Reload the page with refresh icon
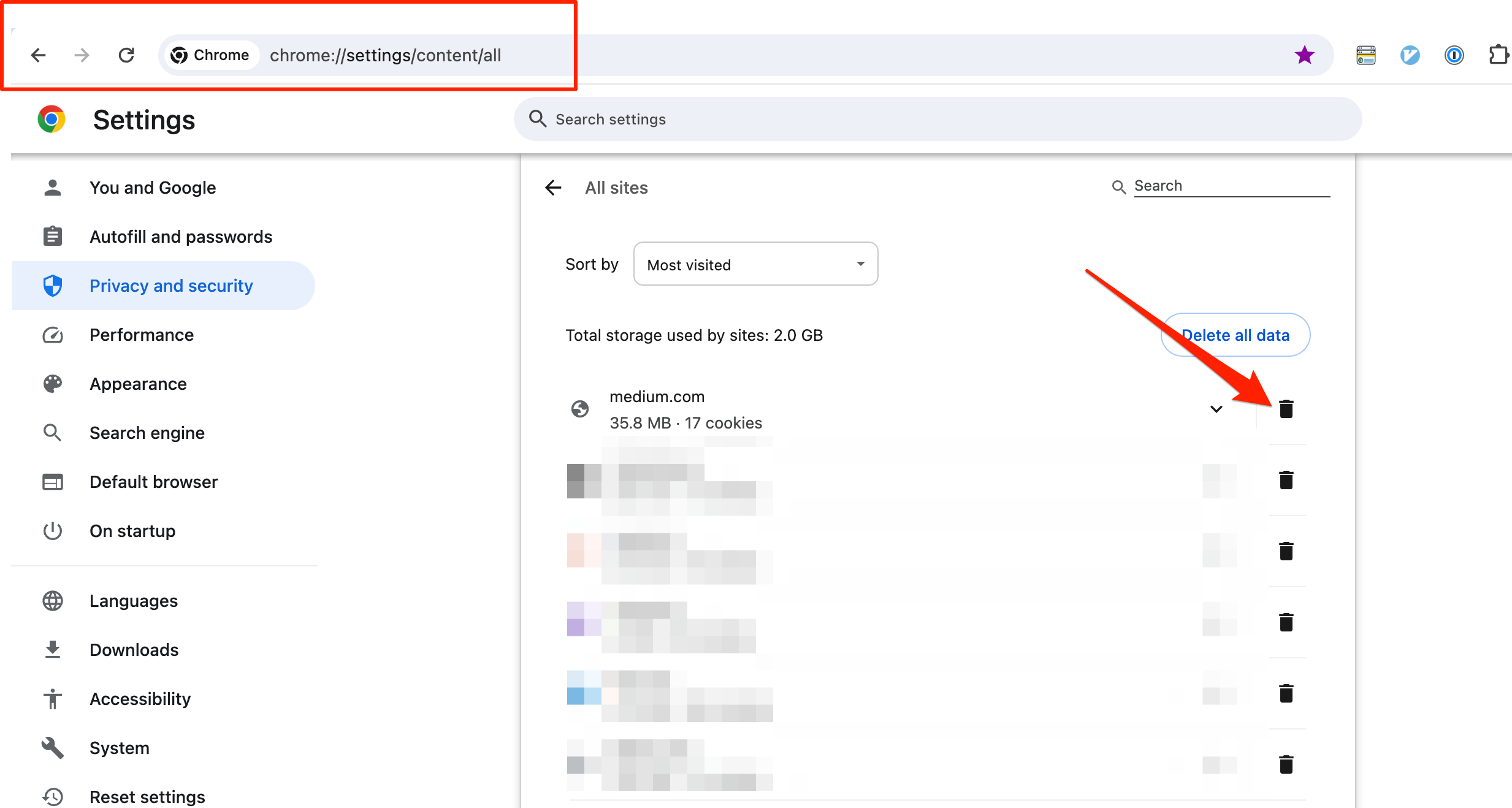 (126, 55)
